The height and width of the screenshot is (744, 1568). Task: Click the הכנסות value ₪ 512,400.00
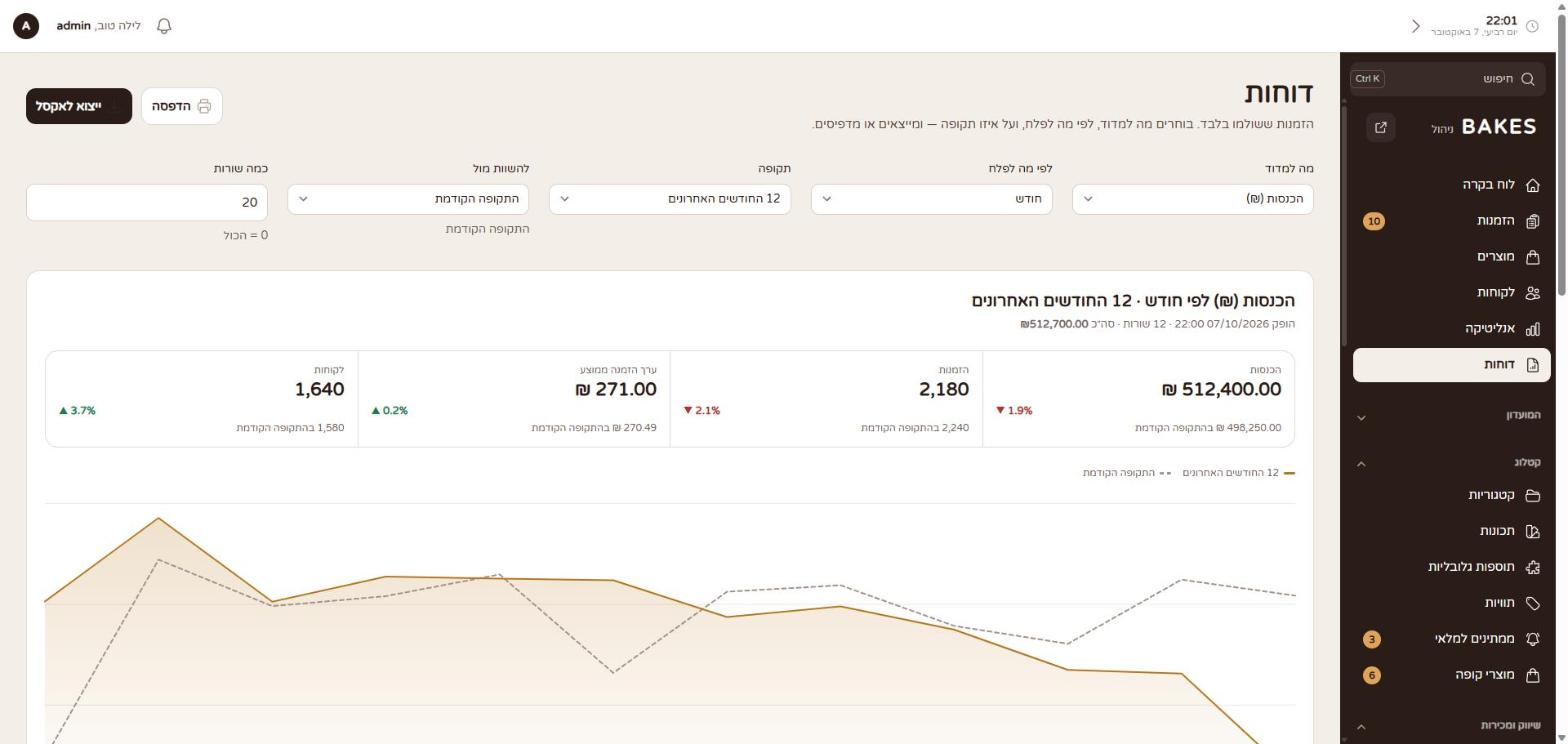coord(1221,390)
